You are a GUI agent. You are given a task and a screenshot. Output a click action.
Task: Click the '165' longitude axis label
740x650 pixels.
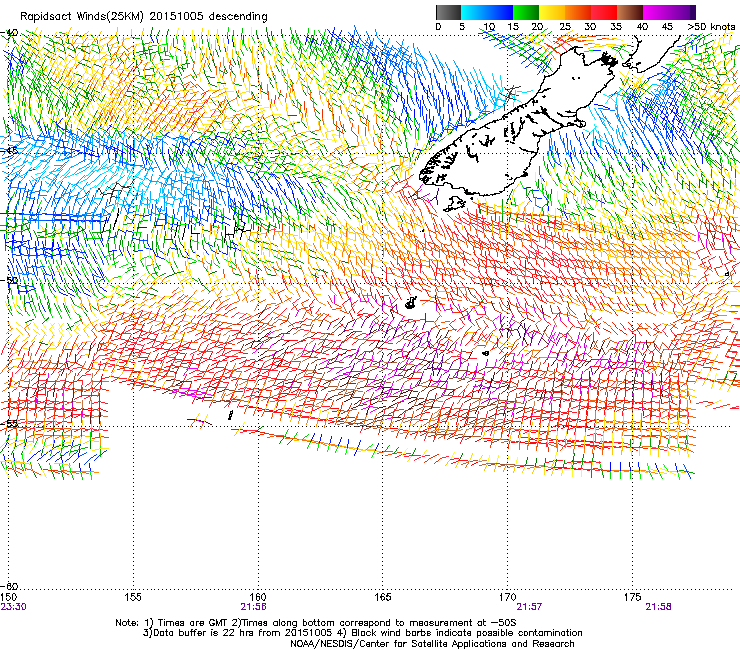click(x=382, y=597)
